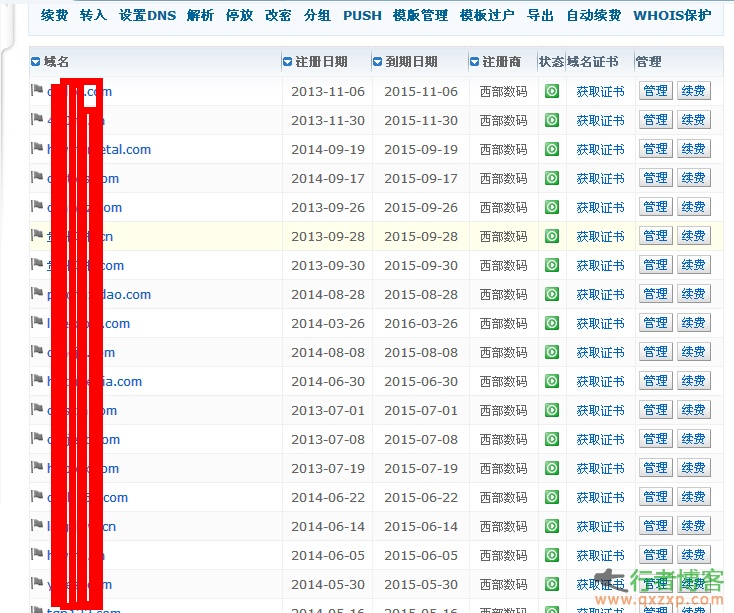This screenshot has height=613, width=734.
Task: Click 获取证书 for 2015-07-19 row
Action: (601, 469)
